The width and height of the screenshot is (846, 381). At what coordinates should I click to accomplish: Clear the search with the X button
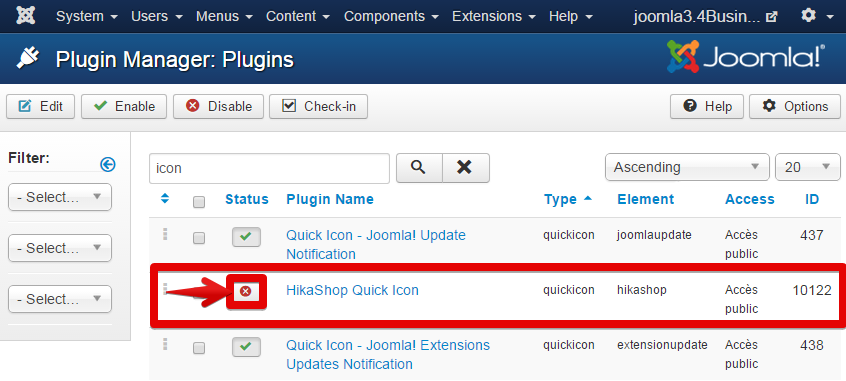[466, 168]
